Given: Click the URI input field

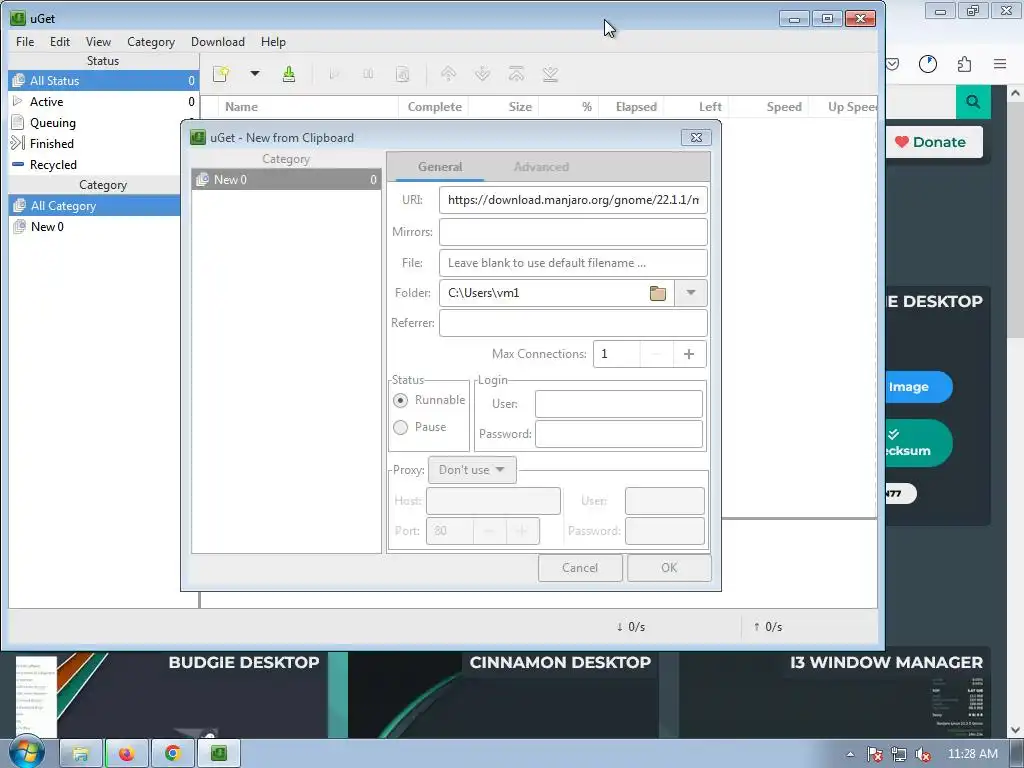Looking at the screenshot, I should (x=573, y=200).
